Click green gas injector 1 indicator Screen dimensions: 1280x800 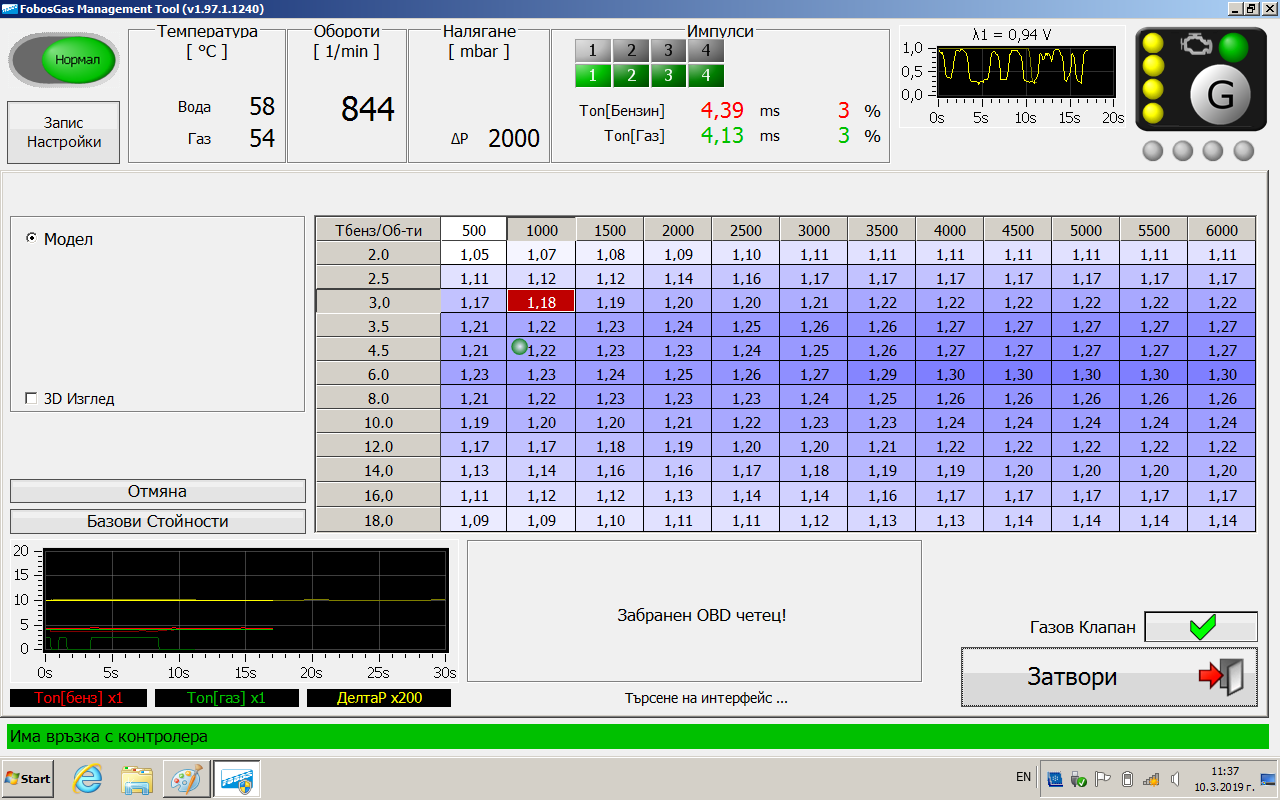point(592,75)
